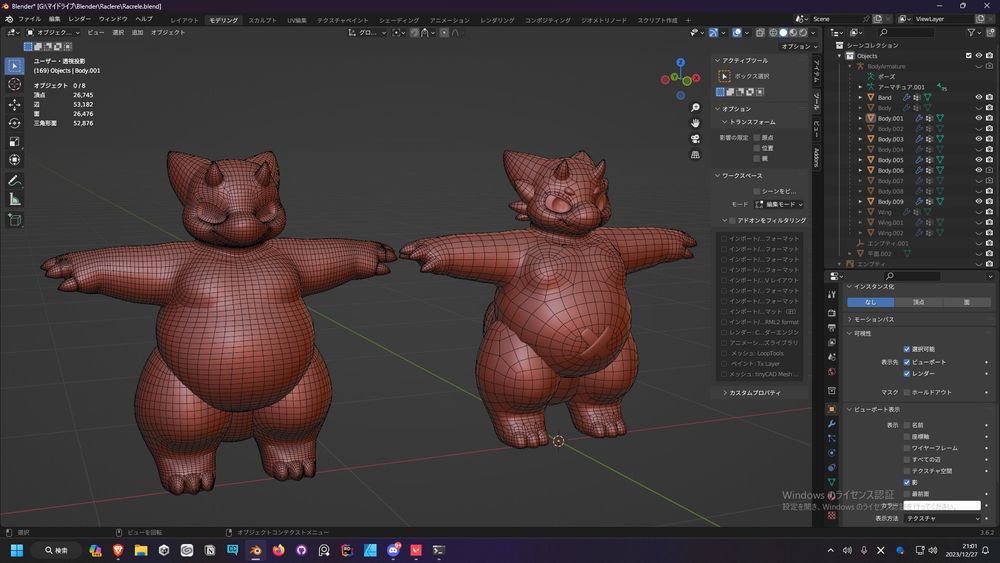This screenshot has width=1000, height=563.
Task: Open the レンダー menu
Action: [x=79, y=19]
